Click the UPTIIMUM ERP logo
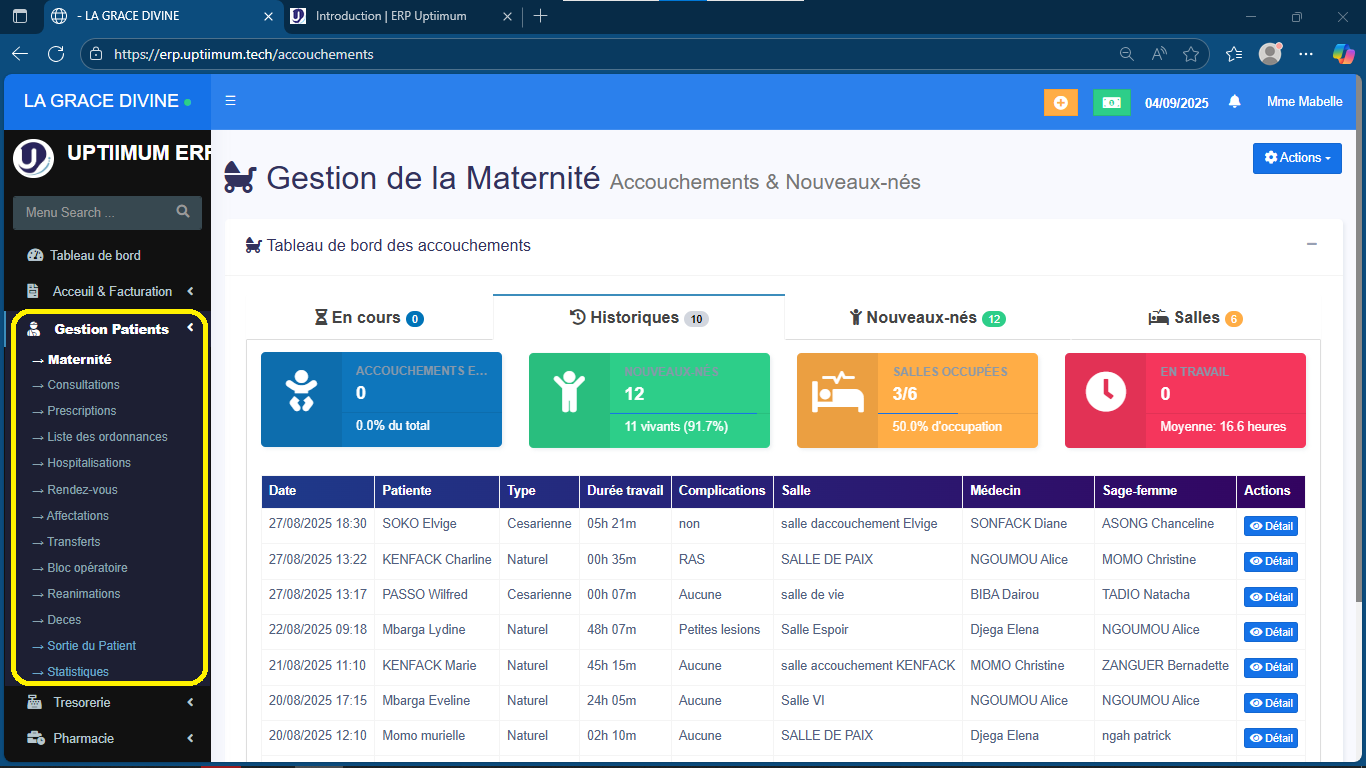1366x768 pixels. click(x=33, y=158)
